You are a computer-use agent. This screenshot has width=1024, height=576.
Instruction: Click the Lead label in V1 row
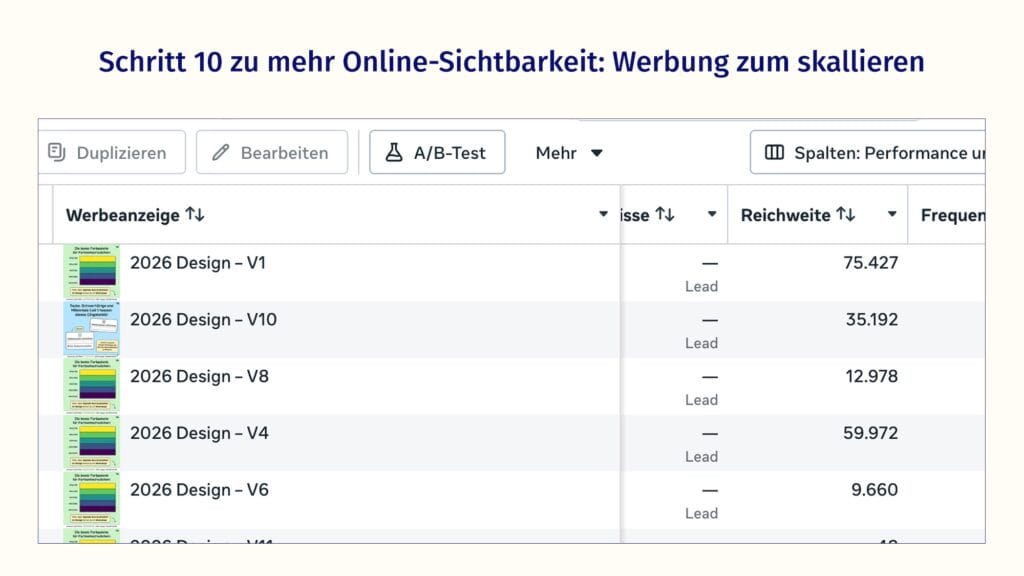click(x=701, y=286)
